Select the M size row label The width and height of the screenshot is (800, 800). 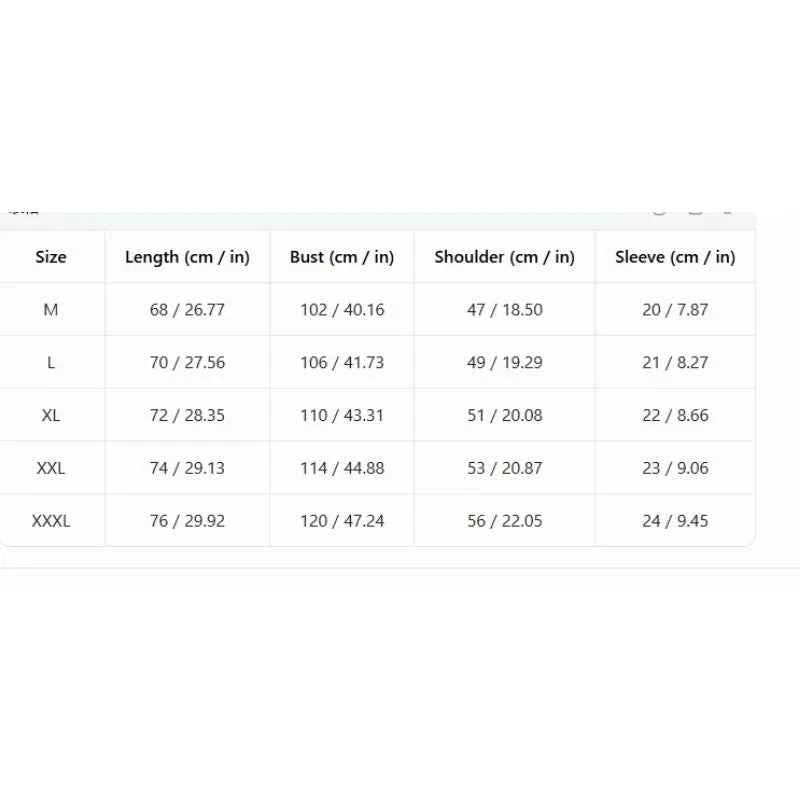click(51, 309)
